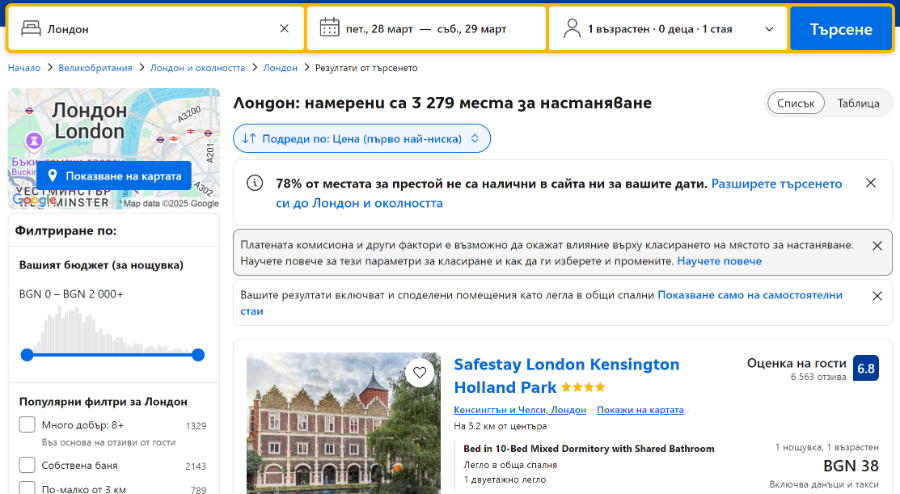The height and width of the screenshot is (494, 900).
Task: Click the London map thumbnail
Action: (114, 148)
